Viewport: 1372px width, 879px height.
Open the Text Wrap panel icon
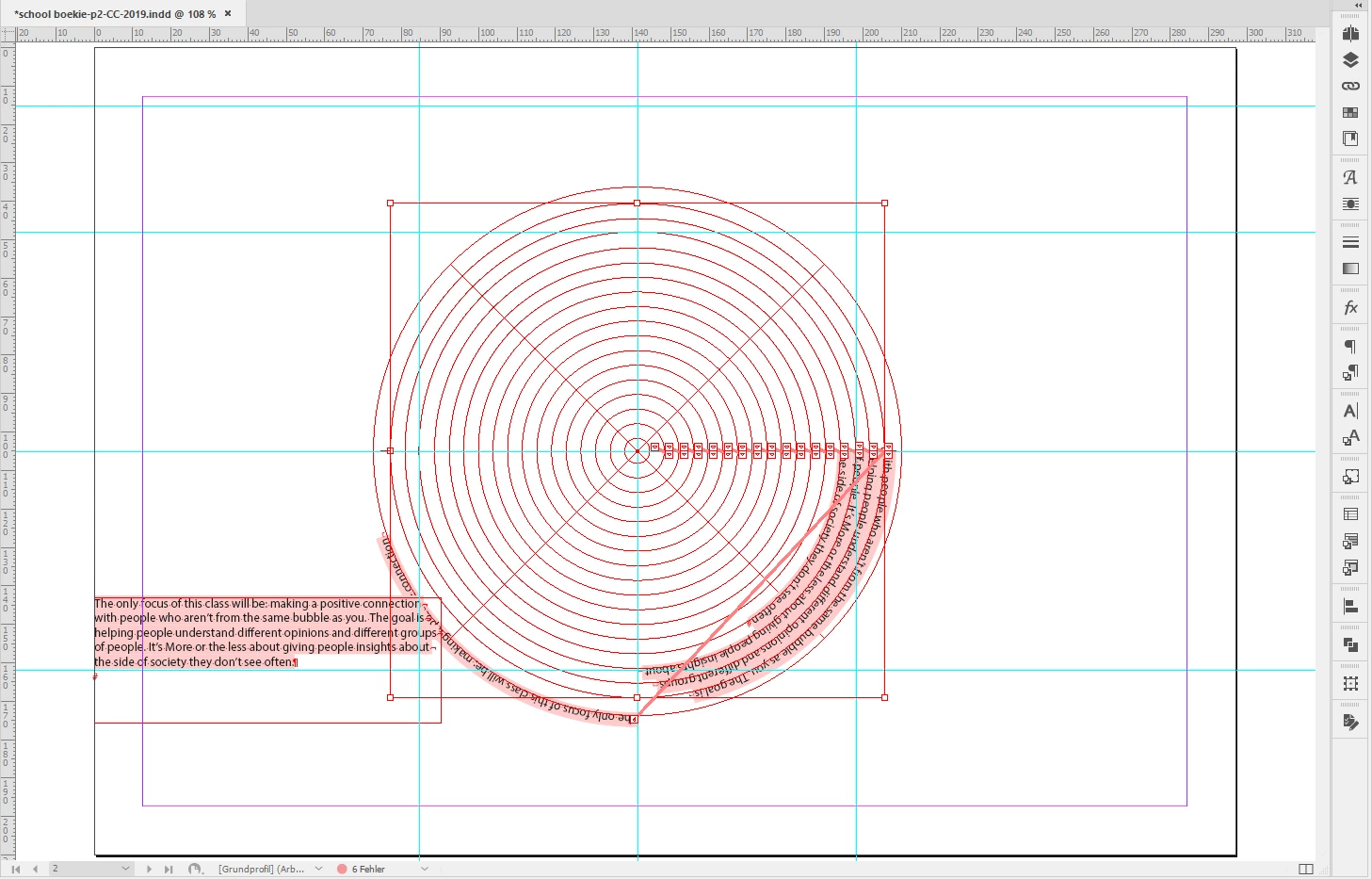[x=1350, y=203]
